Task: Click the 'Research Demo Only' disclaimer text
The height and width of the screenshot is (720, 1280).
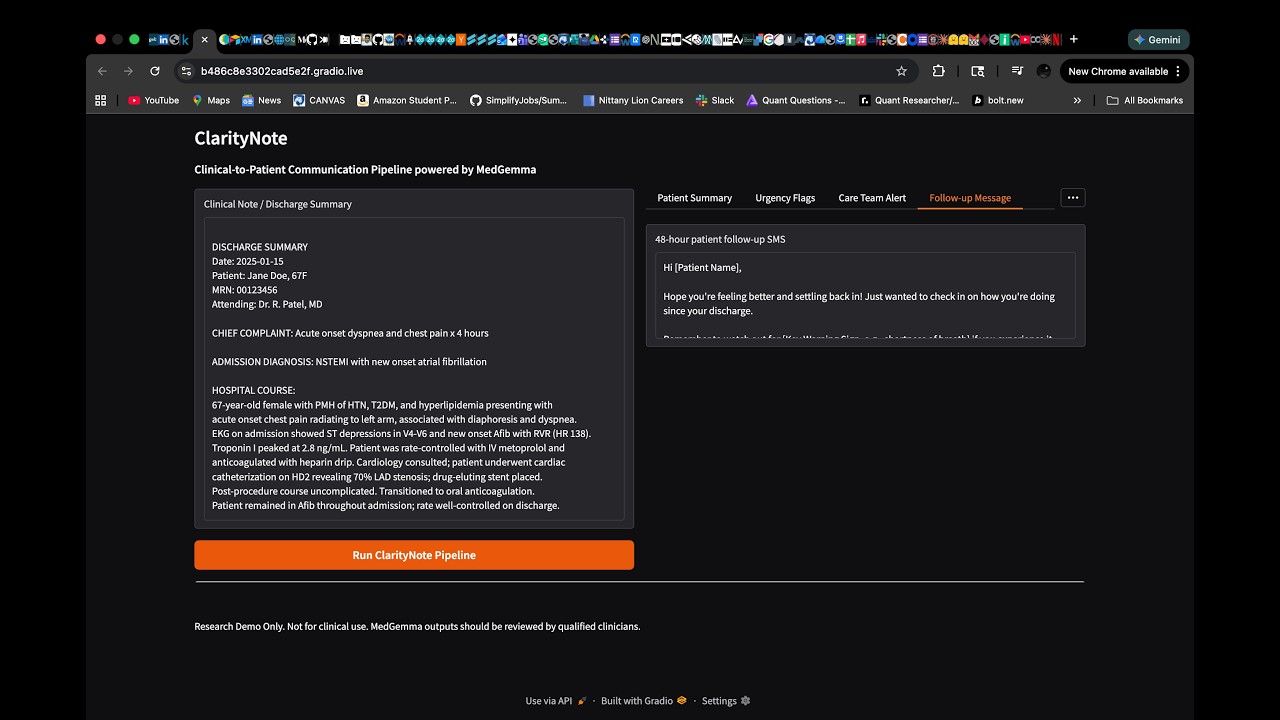Action: (x=417, y=627)
